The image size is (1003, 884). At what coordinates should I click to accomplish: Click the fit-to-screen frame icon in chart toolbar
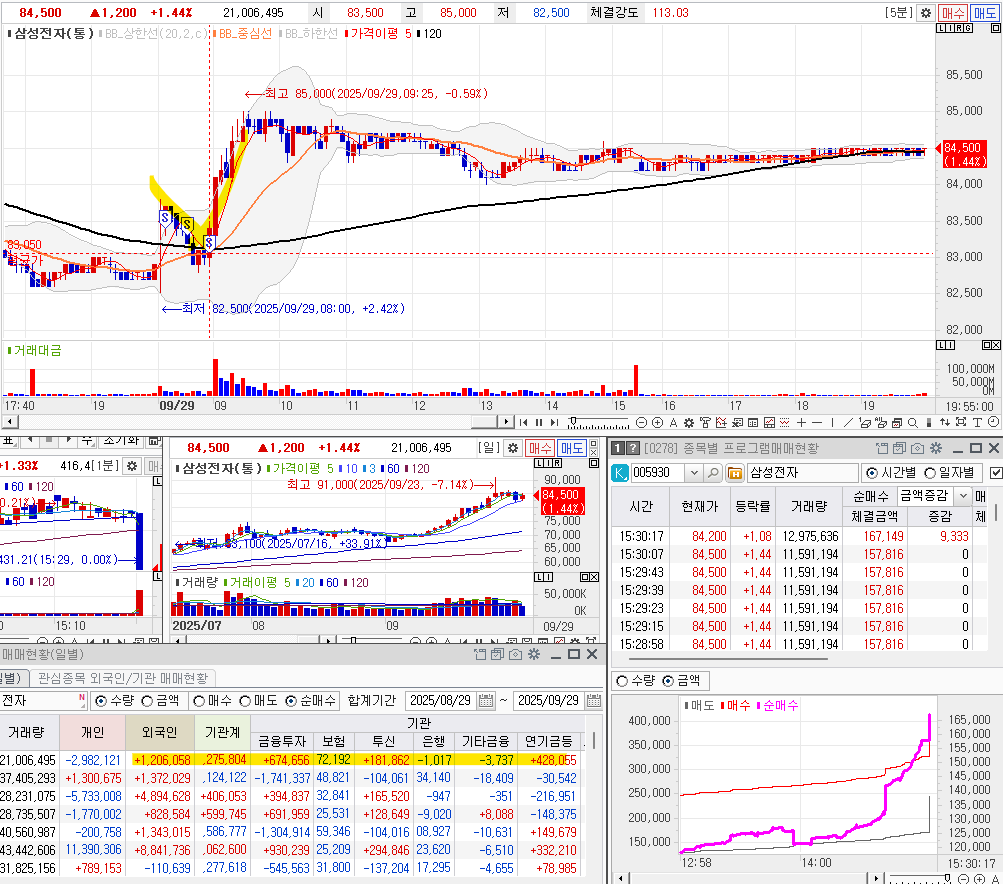pyautogui.click(x=961, y=422)
